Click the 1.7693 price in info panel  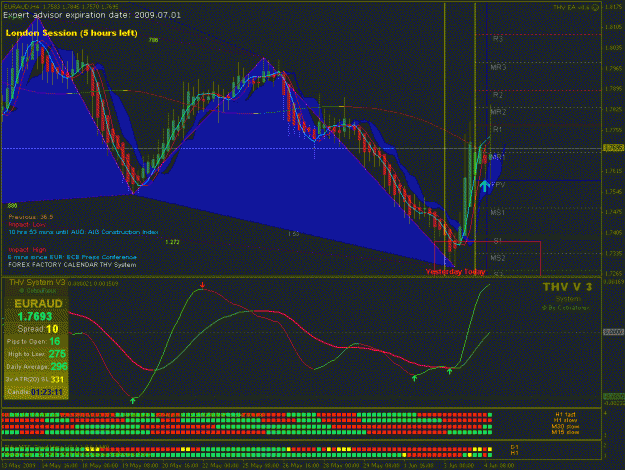pyautogui.click(x=35, y=317)
